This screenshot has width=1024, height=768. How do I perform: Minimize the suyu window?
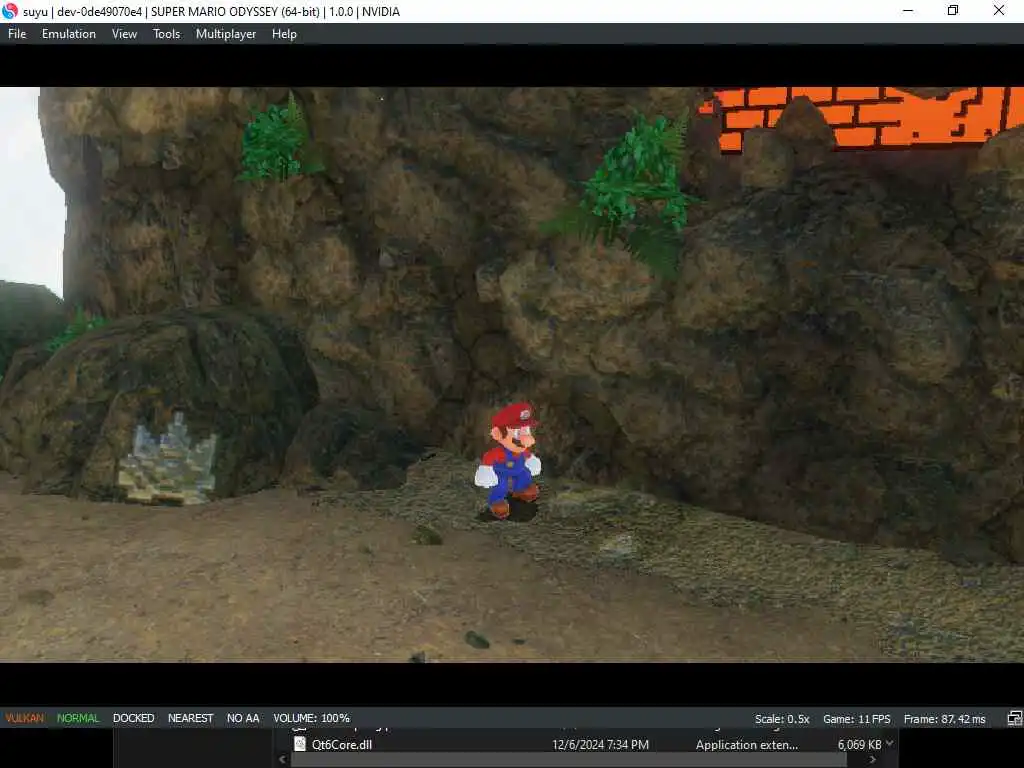908,11
